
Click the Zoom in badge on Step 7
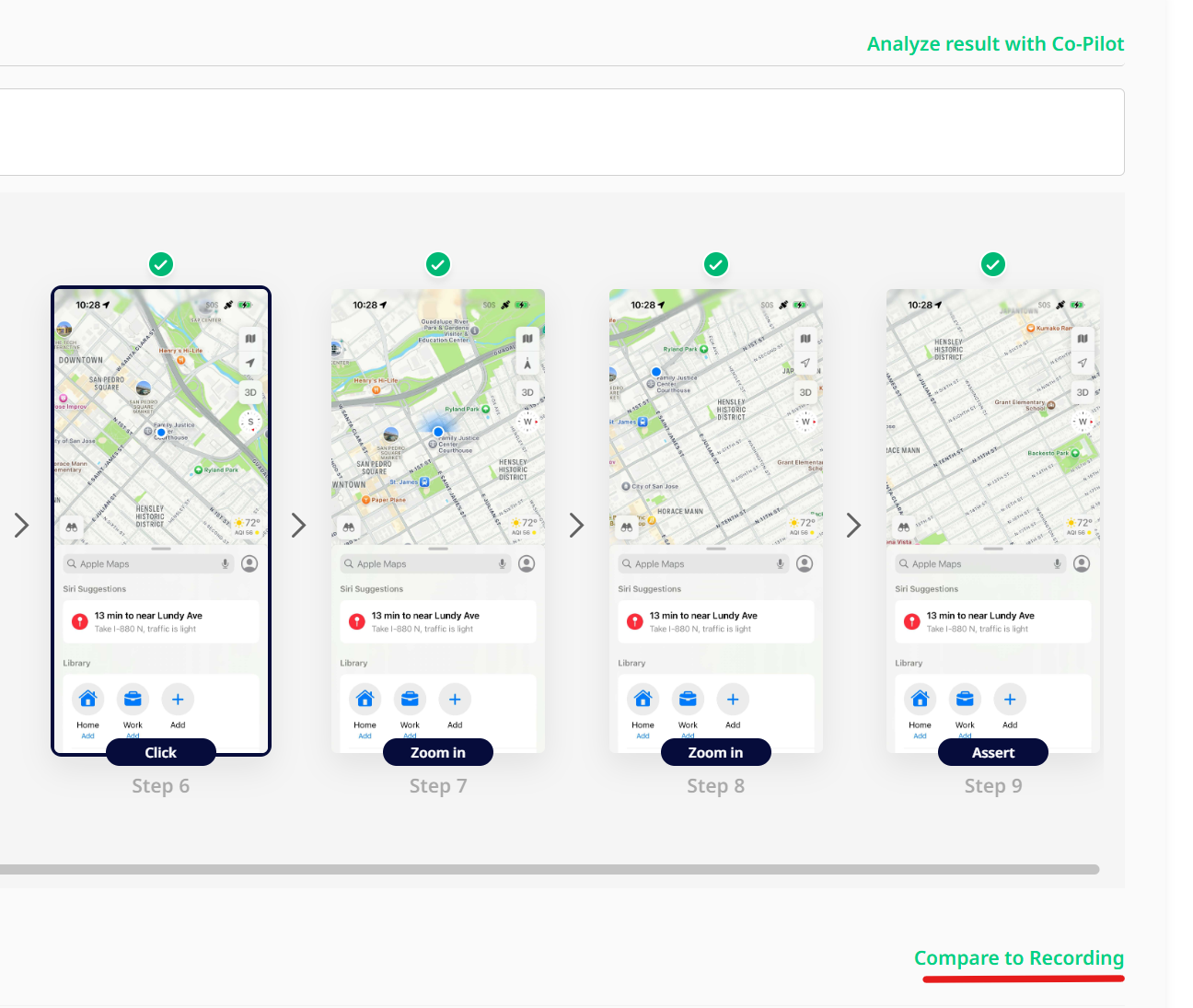point(438,752)
